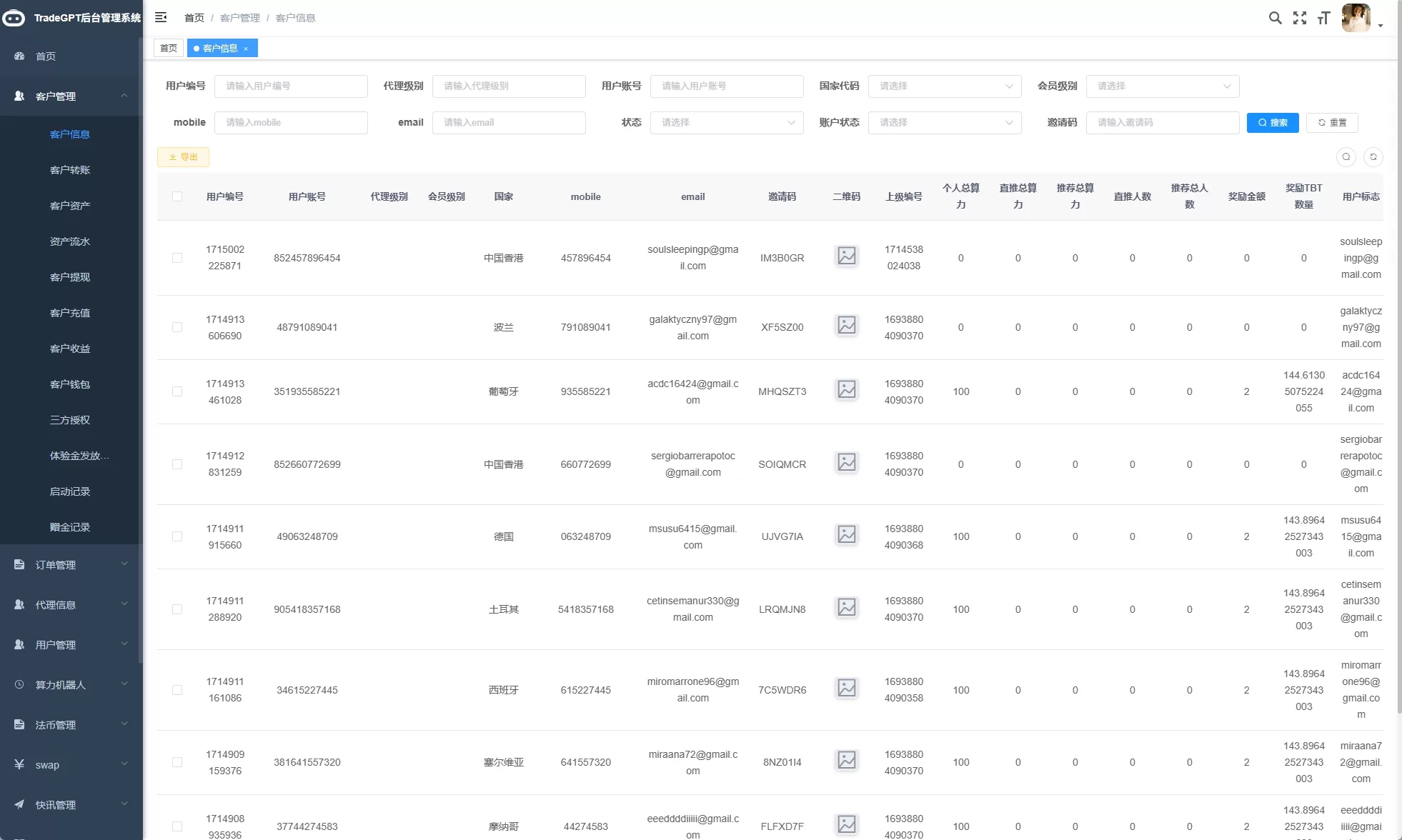Open QR code image for user 852457896454

846,256
